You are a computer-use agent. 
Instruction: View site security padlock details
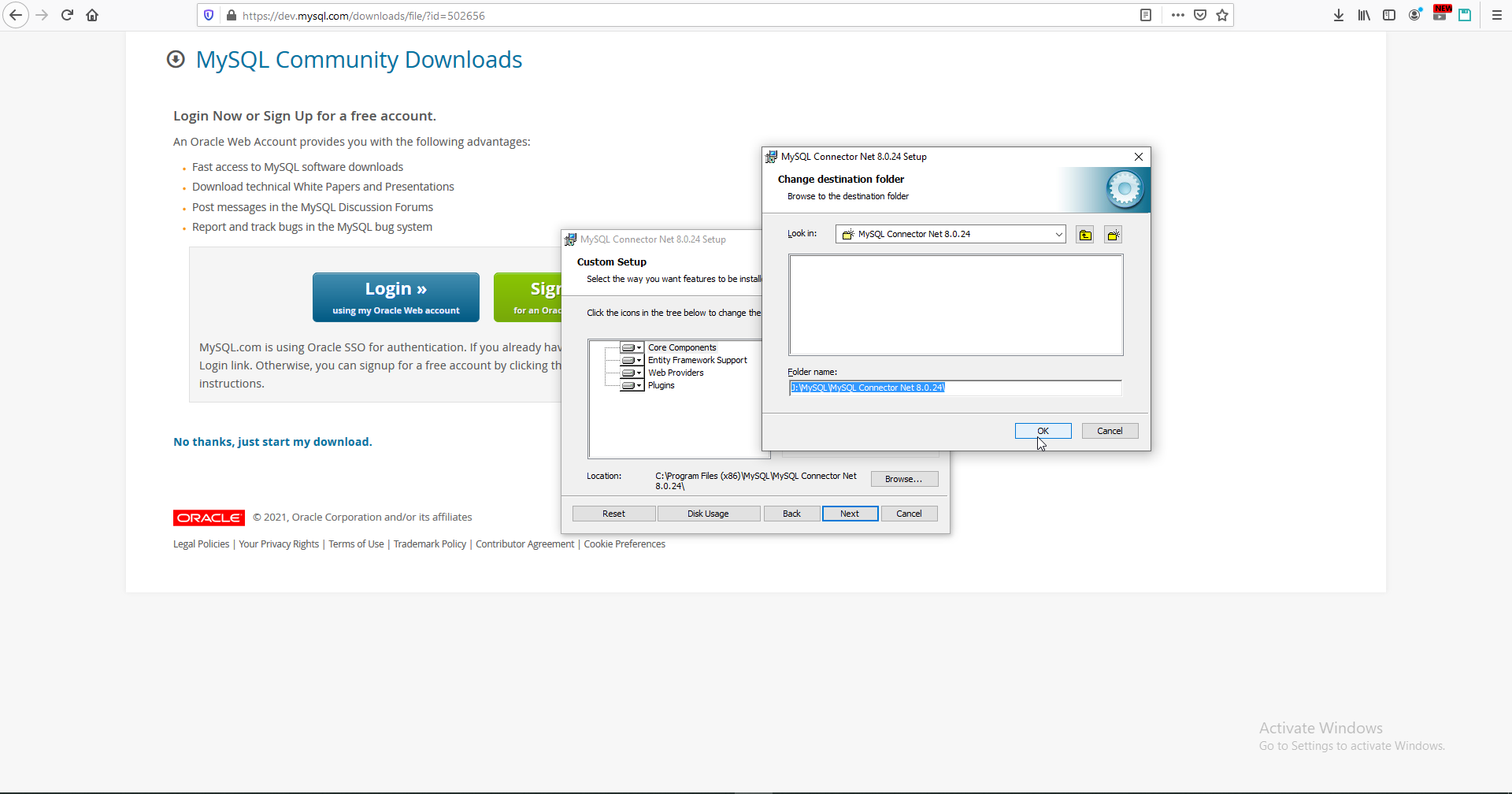click(231, 15)
